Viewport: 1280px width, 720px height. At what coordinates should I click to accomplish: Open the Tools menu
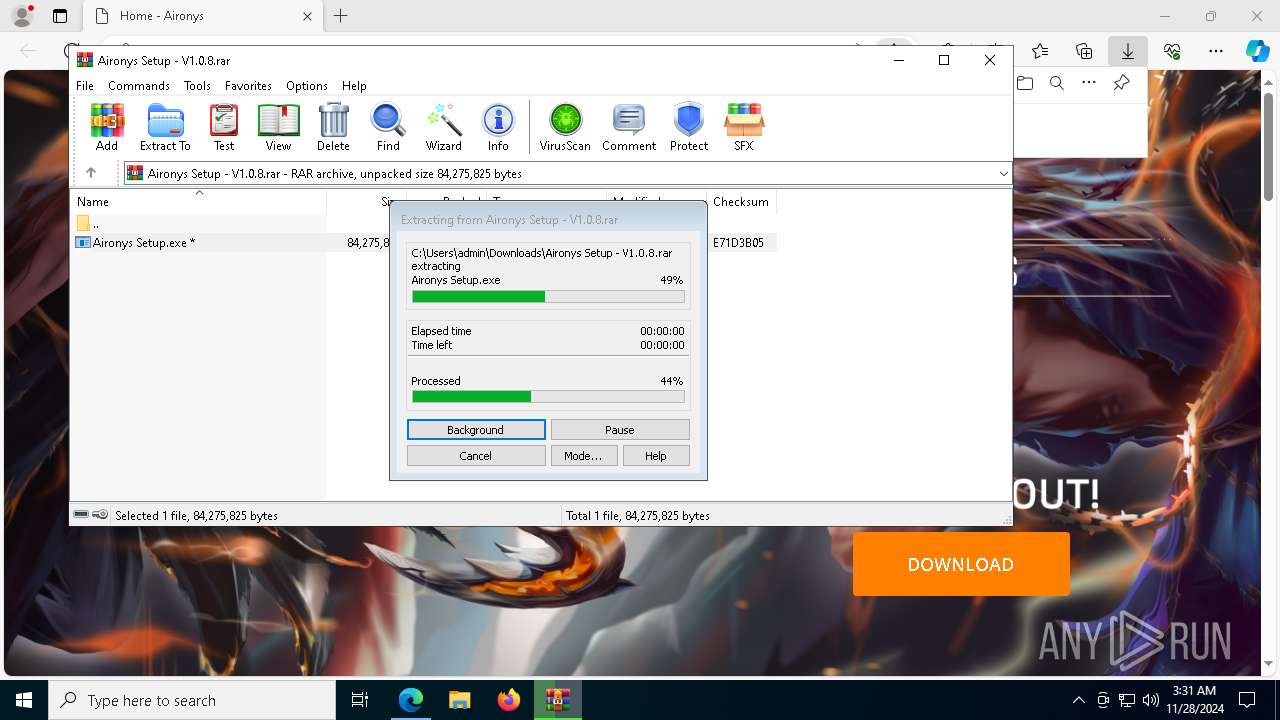pos(197,86)
